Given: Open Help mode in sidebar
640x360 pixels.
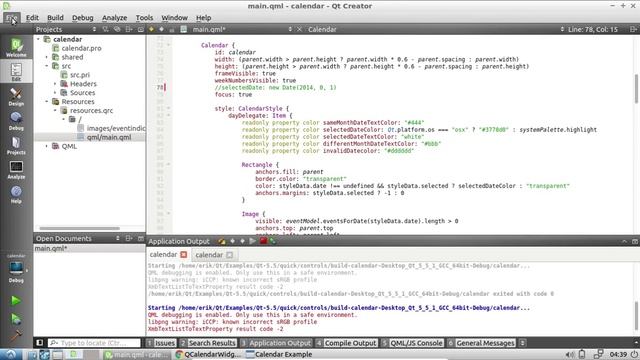Looking at the screenshot, I should point(16,194).
